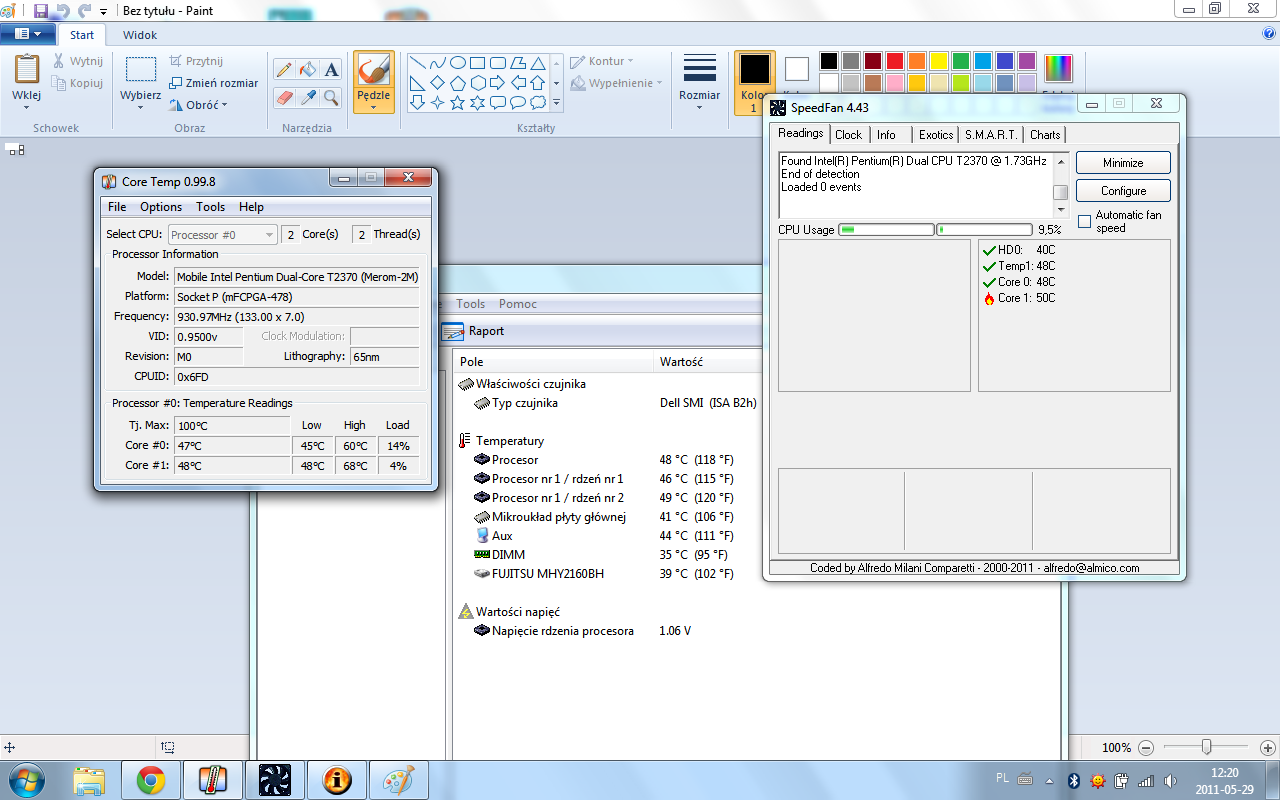Image resolution: width=1280 pixels, height=800 pixels.
Task: Switch to the Clock tab in SpeedFan
Action: (x=849, y=135)
